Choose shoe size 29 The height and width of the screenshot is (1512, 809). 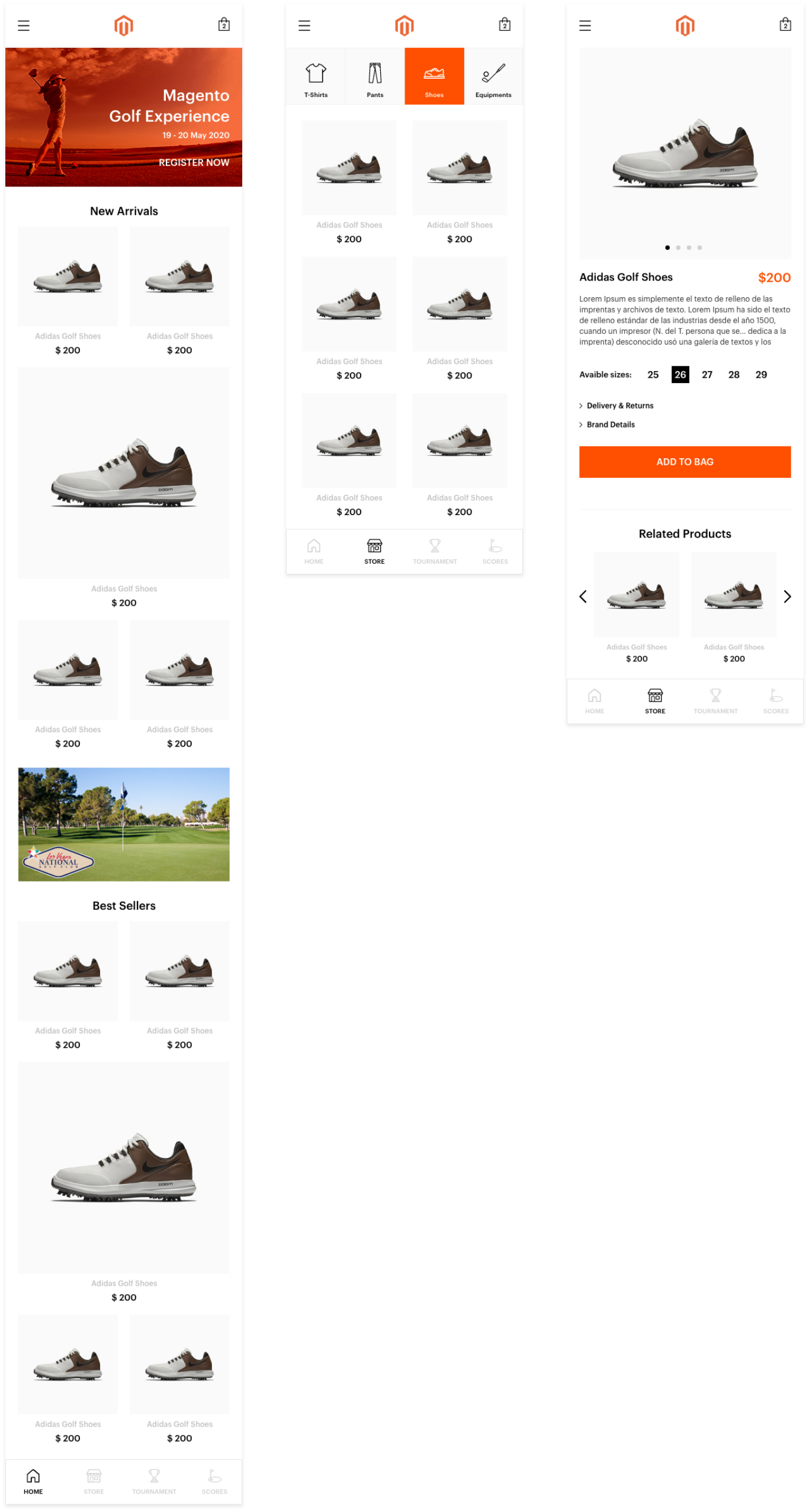(x=761, y=375)
